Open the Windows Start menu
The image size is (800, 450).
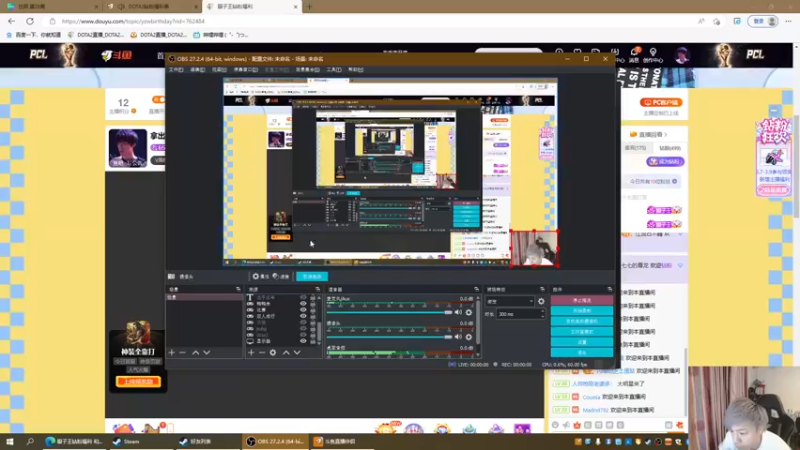click(x=9, y=441)
